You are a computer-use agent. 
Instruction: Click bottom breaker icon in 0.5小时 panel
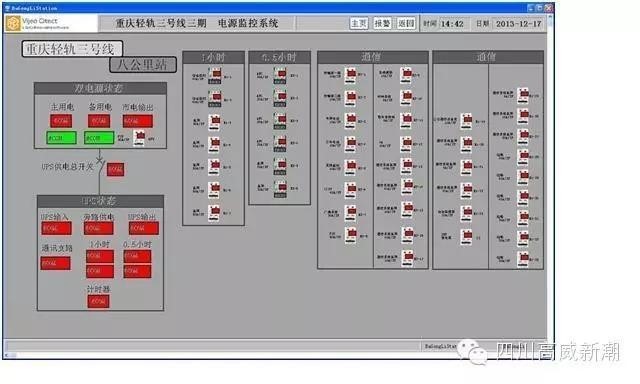(x=280, y=189)
